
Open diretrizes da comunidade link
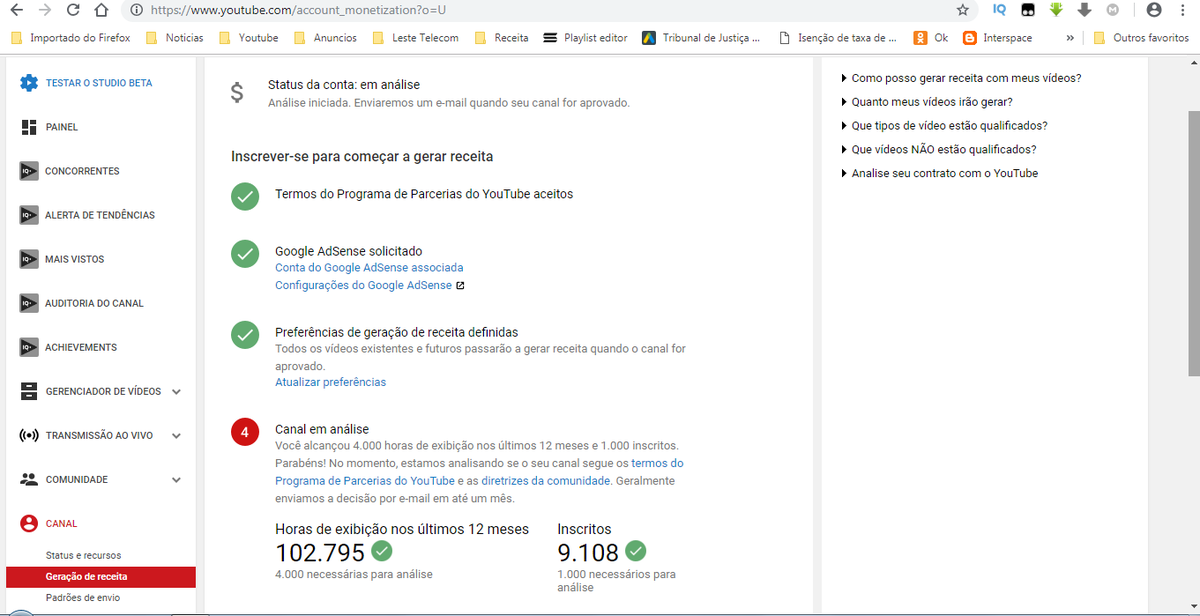tap(546, 481)
